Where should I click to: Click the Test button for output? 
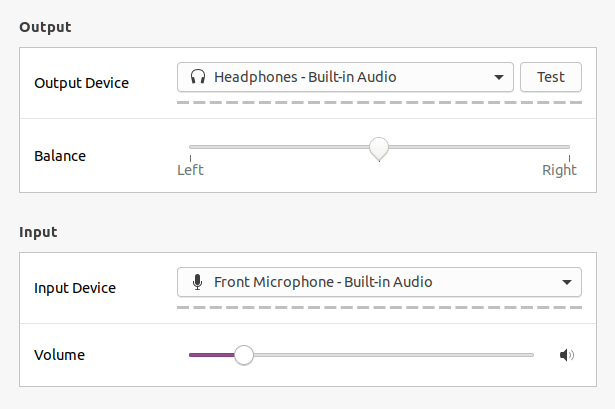click(x=551, y=77)
